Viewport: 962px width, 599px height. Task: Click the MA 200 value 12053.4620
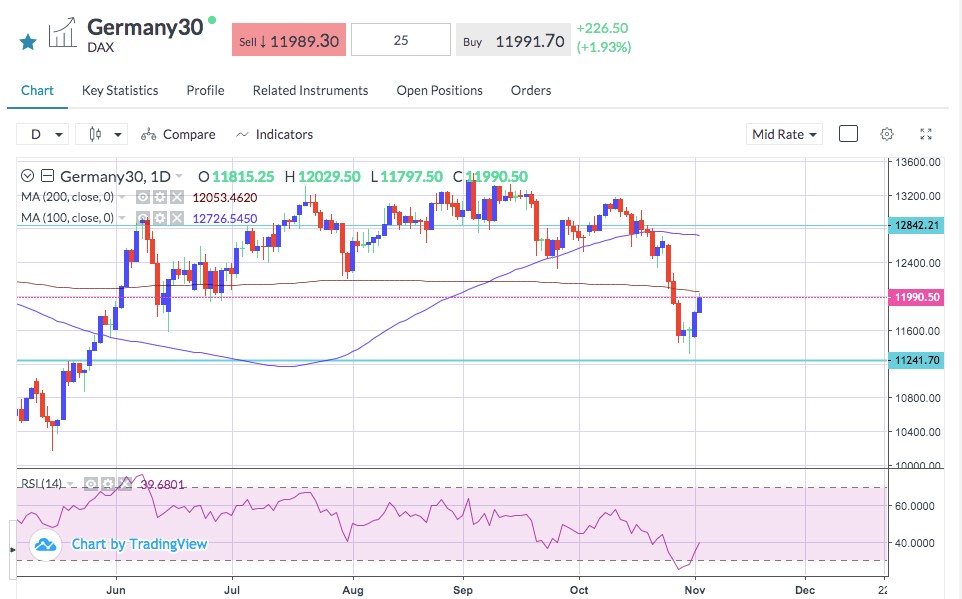coord(225,198)
